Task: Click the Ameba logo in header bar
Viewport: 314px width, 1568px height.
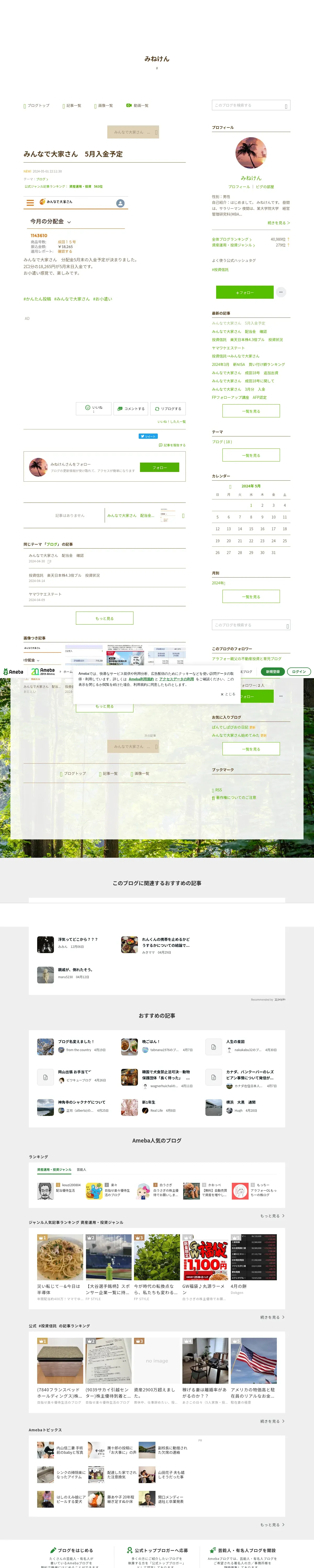Action: tap(13, 671)
